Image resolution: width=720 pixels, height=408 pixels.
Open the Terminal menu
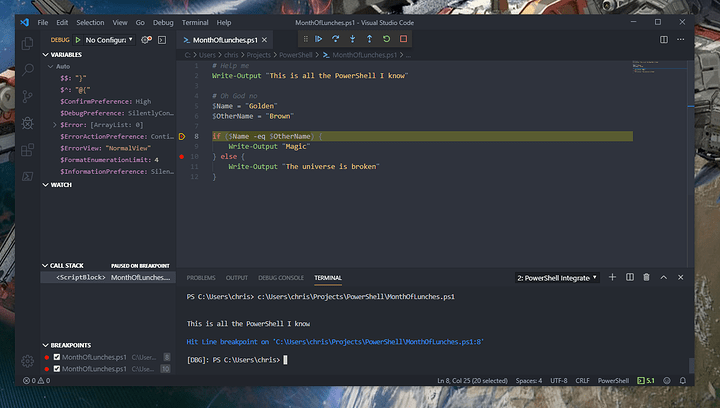195,22
